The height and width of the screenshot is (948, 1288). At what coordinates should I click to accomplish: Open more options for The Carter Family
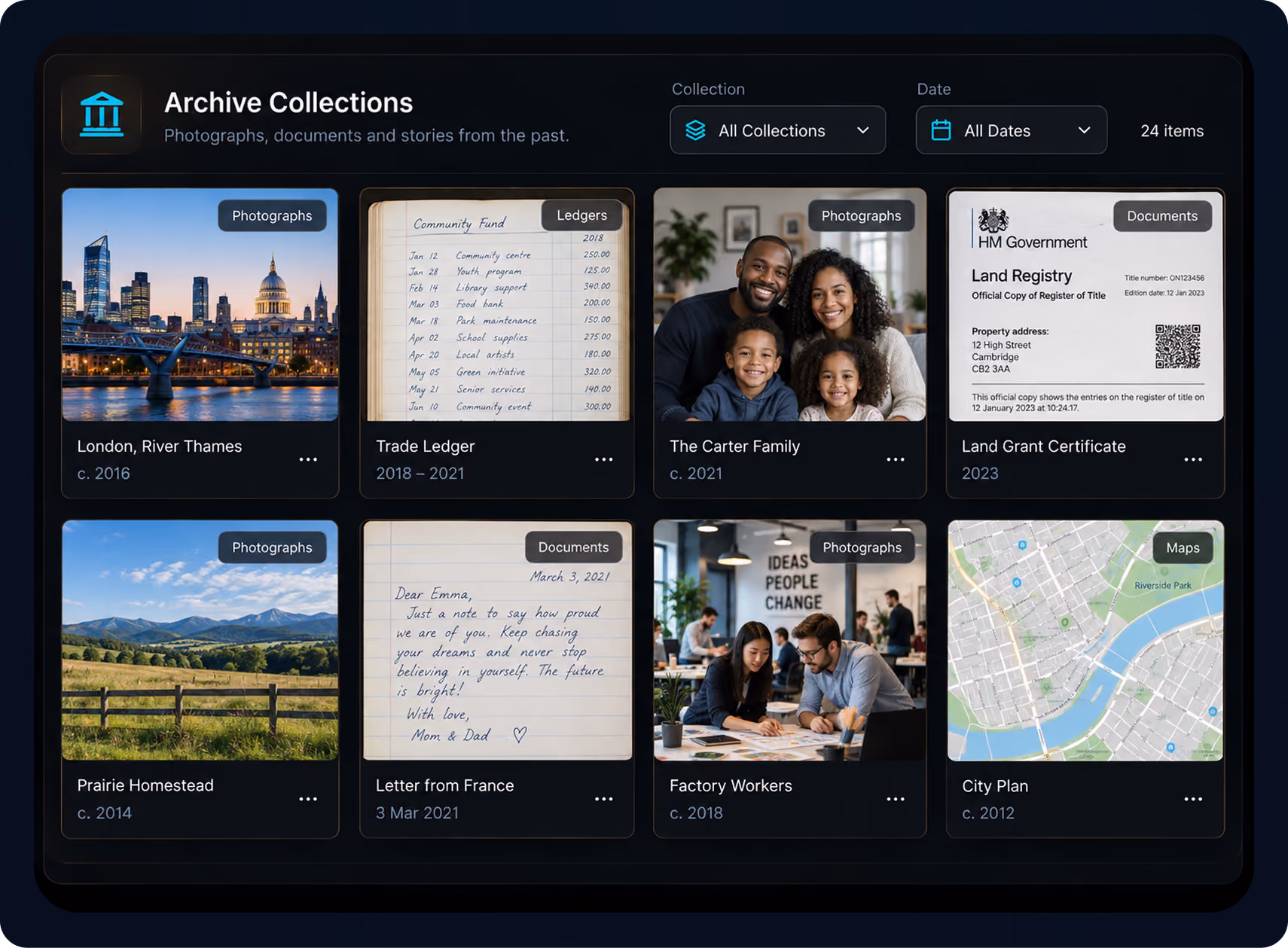896,459
